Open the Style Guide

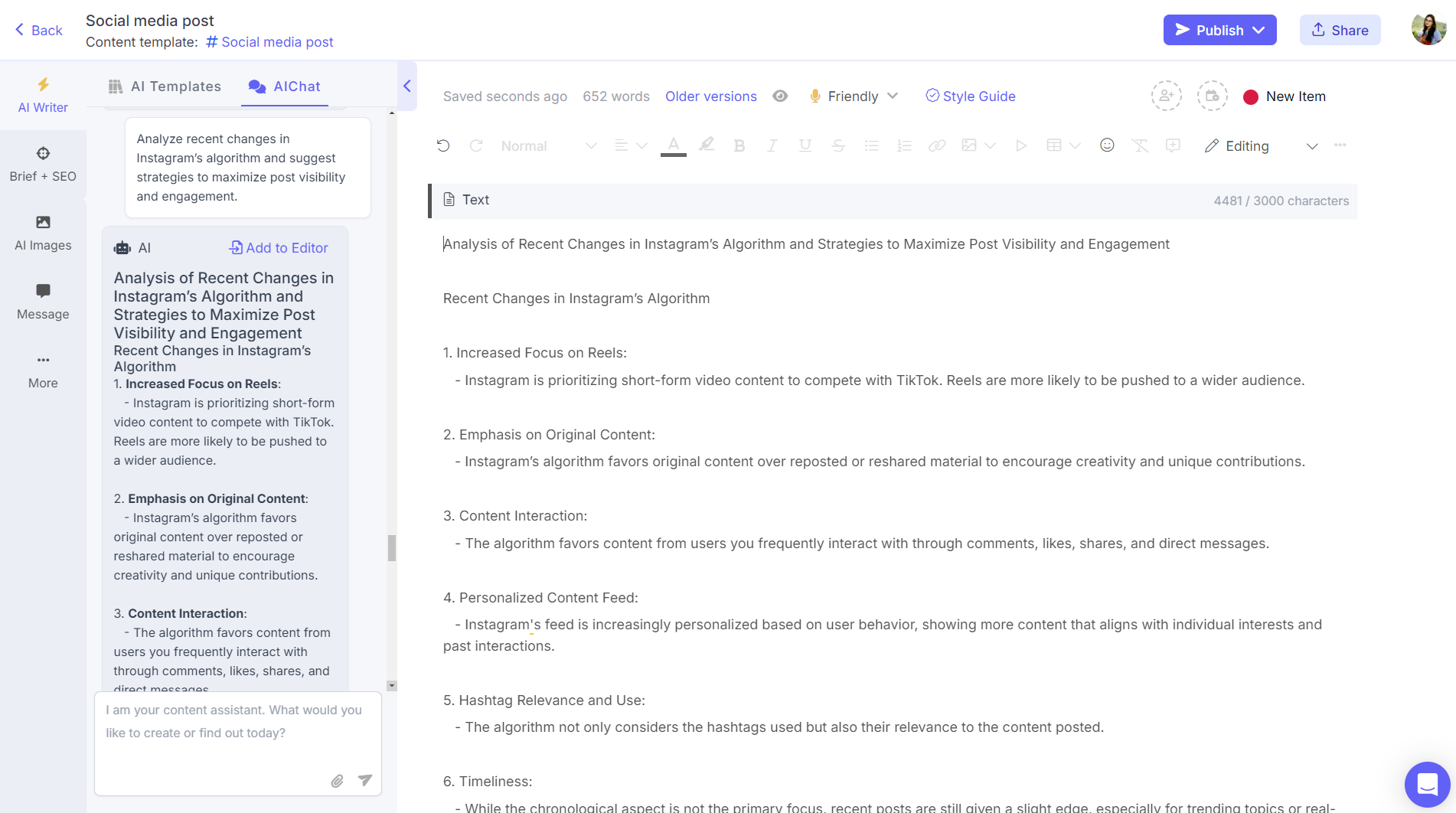coord(971,96)
